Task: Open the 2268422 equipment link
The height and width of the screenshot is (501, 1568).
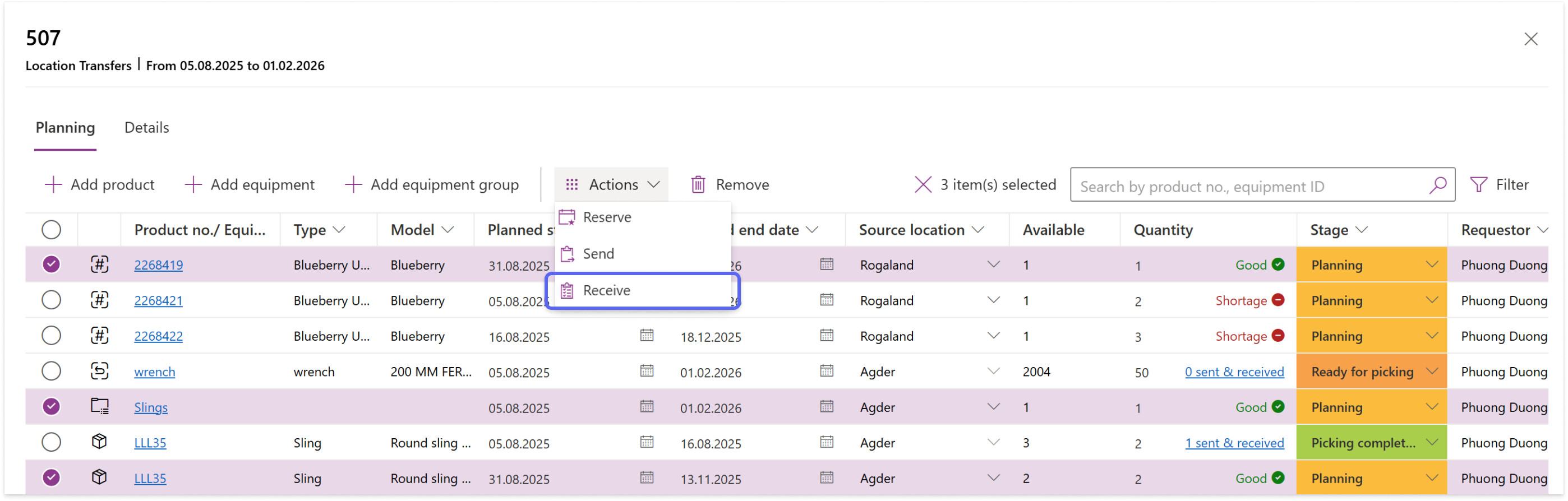Action: pyautogui.click(x=158, y=336)
